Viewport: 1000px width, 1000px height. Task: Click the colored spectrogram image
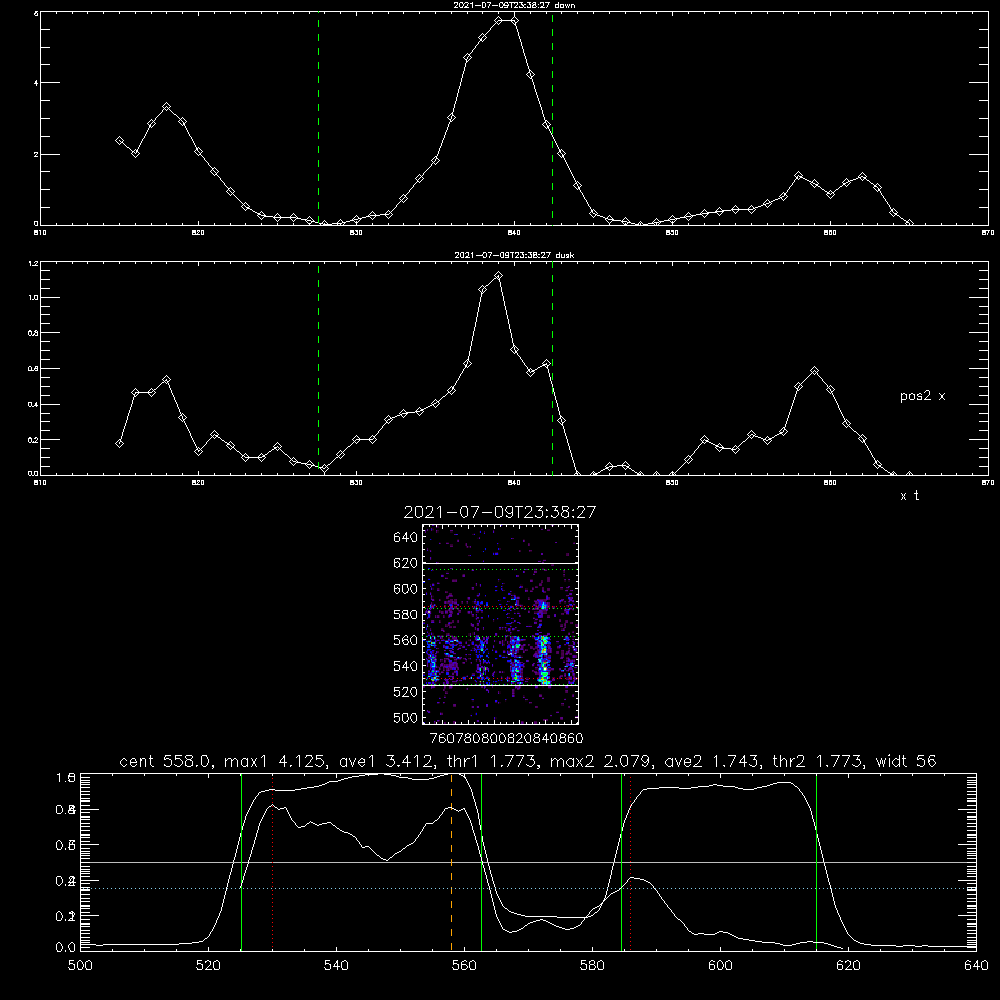501,624
